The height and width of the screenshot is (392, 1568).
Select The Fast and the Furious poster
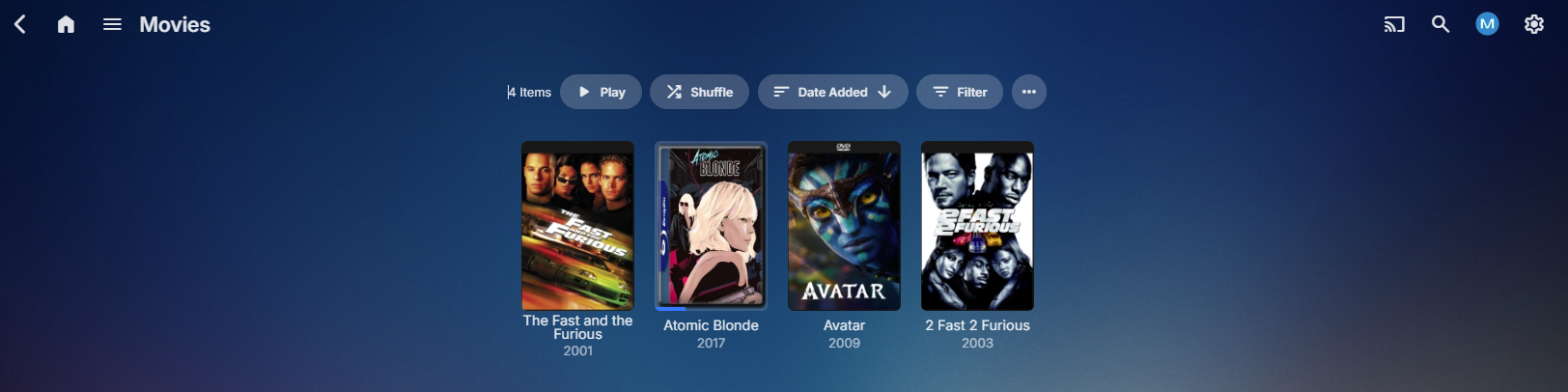[578, 226]
